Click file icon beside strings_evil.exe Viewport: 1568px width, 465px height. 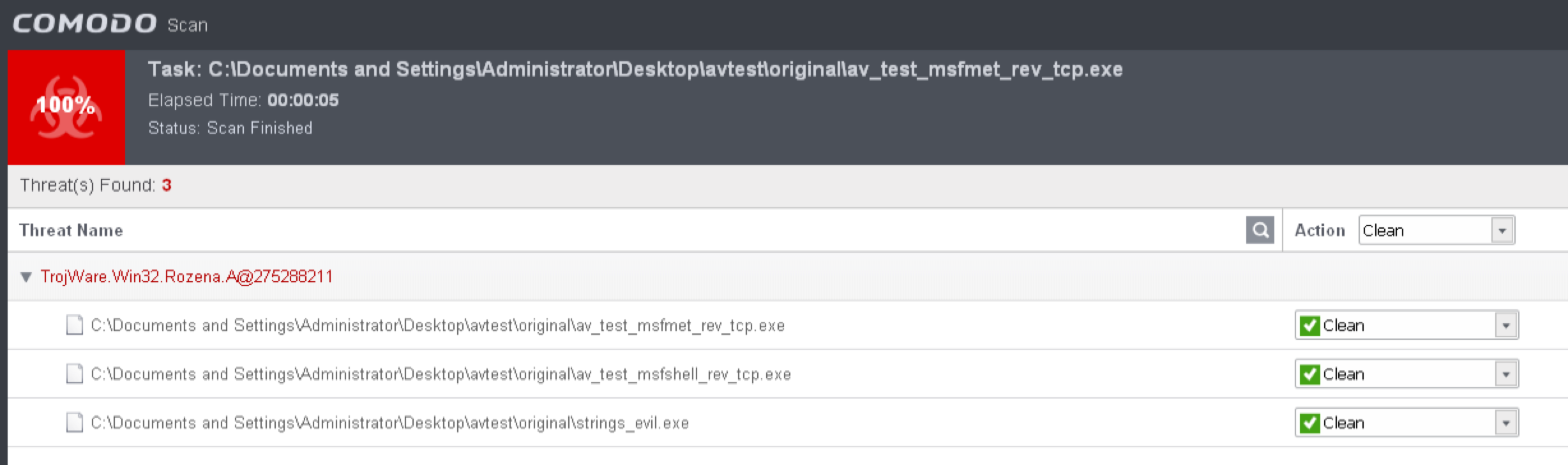pos(75,422)
